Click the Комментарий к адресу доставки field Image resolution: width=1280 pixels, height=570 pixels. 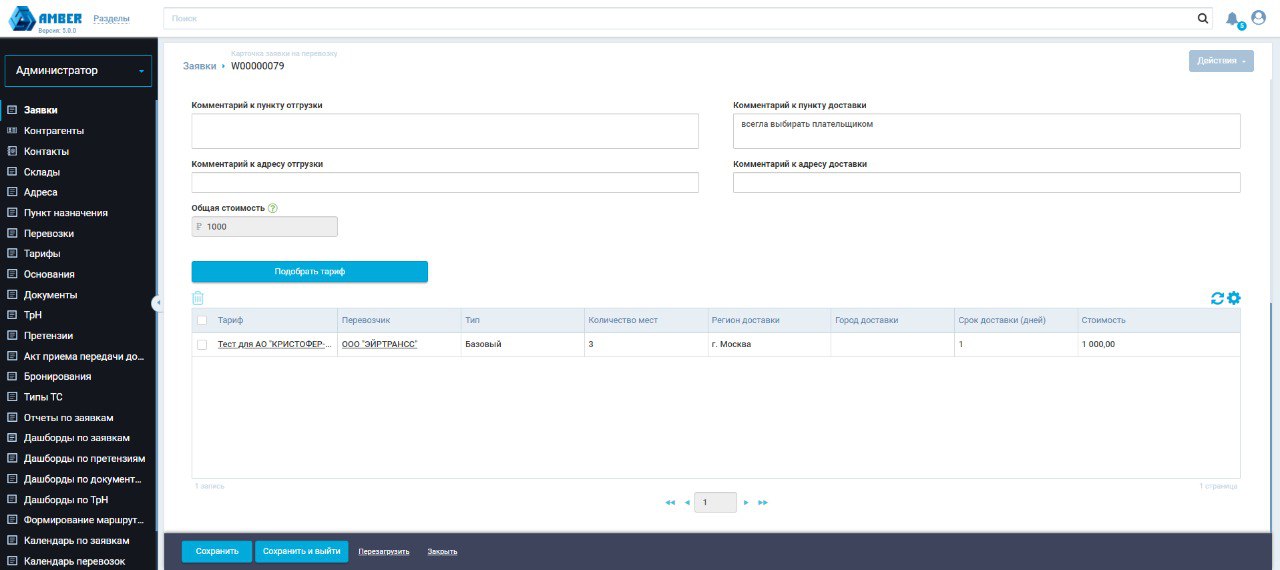point(987,182)
